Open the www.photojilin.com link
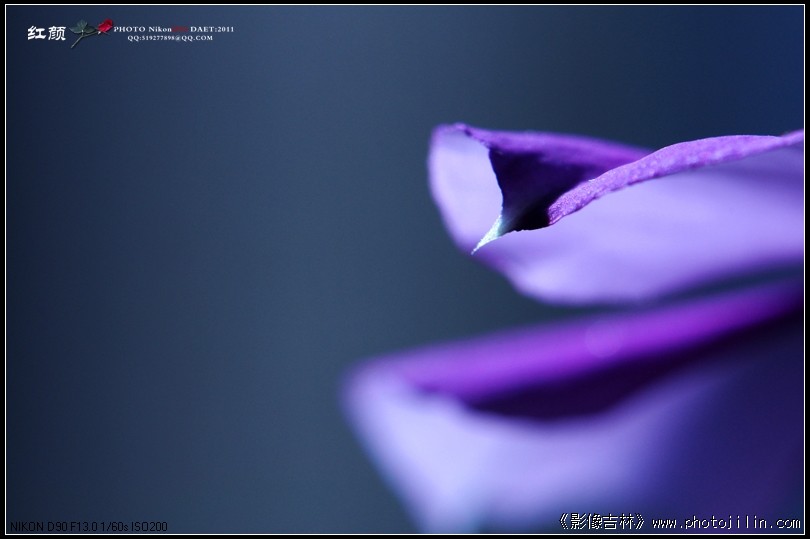This screenshot has width=810, height=539. point(725,522)
